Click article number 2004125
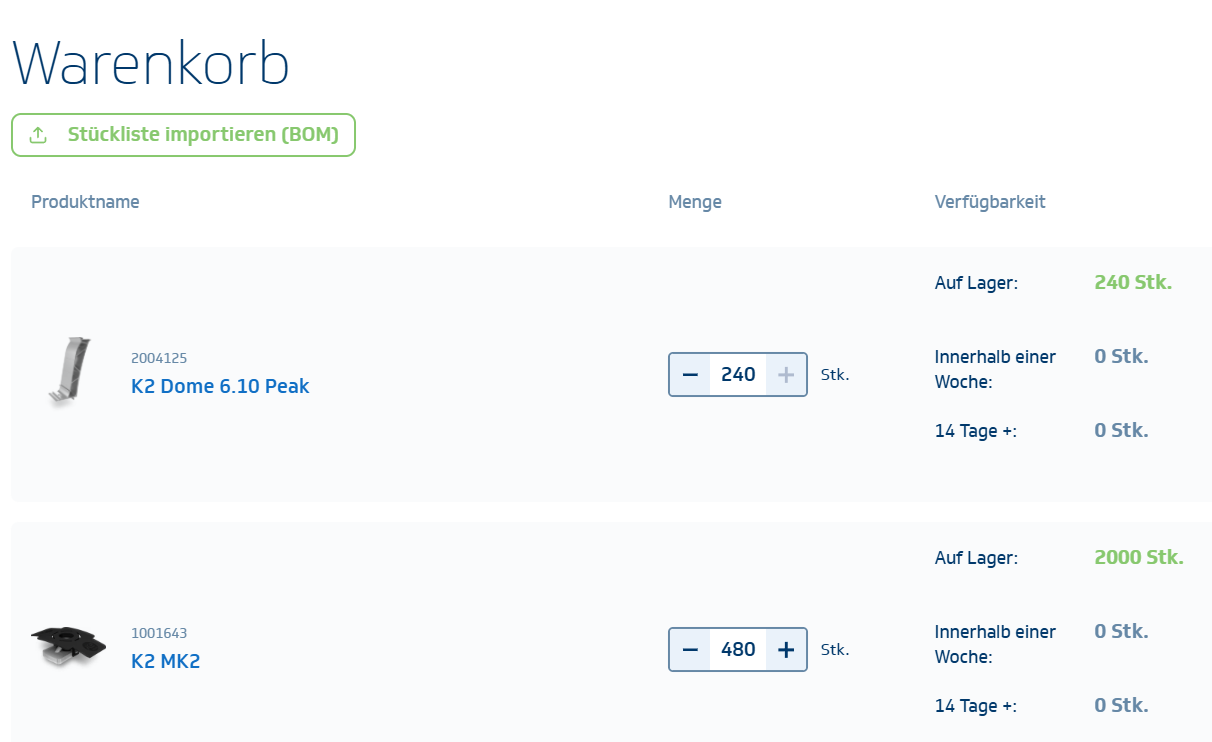1212x742 pixels. coord(159,358)
